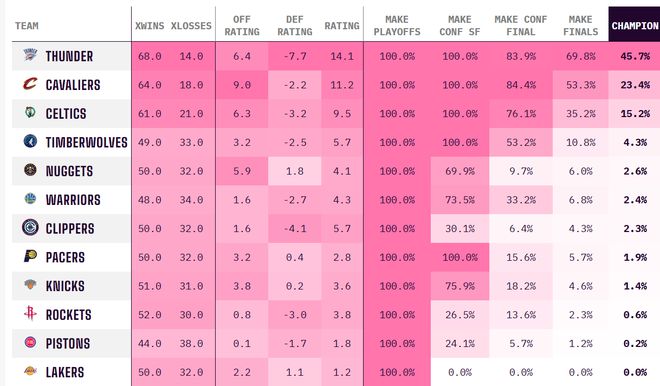This screenshot has height=386, width=660.
Task: Sort by the CHAMPION column header
Action: [x=634, y=26]
